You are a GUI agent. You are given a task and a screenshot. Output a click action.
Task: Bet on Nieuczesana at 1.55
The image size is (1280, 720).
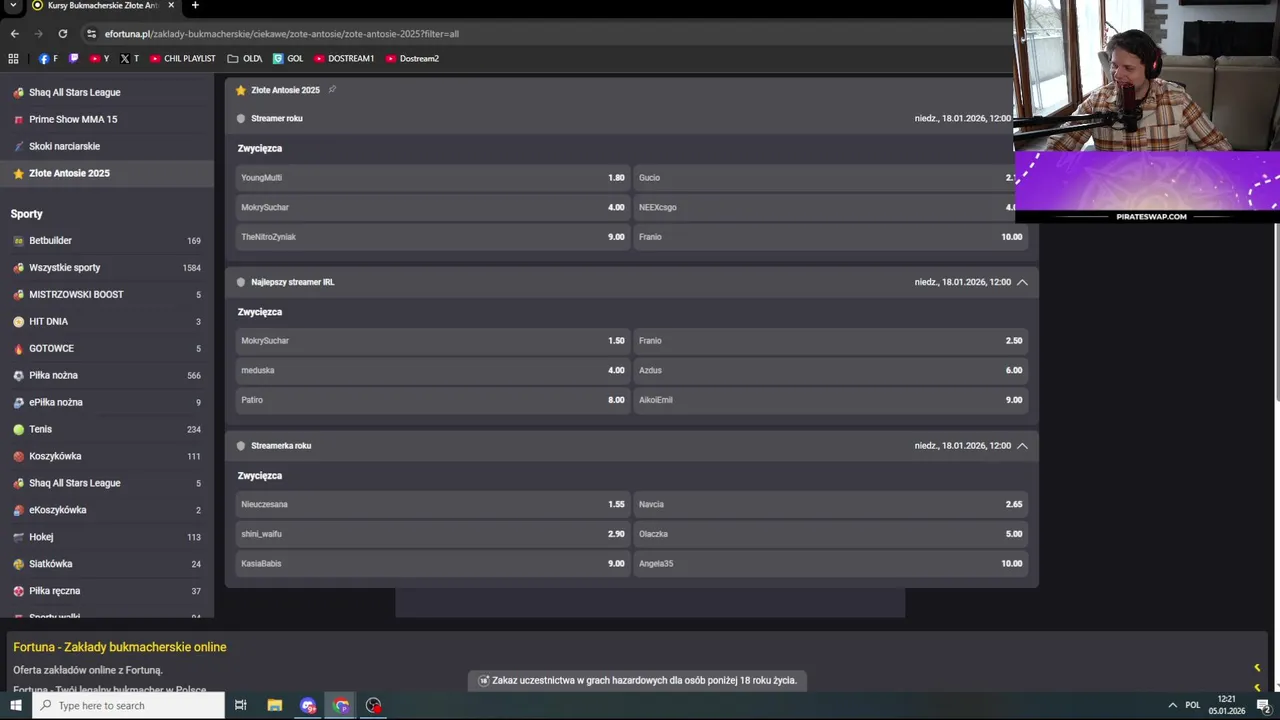pos(433,504)
